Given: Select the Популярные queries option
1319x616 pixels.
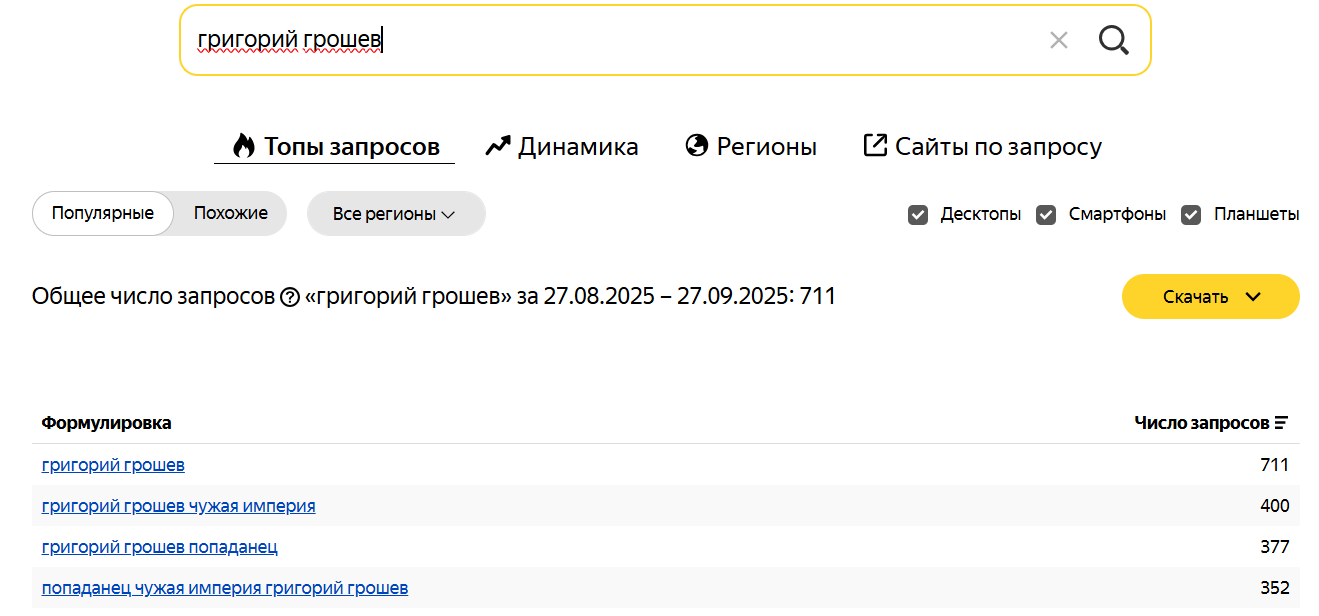Looking at the screenshot, I should pos(103,214).
